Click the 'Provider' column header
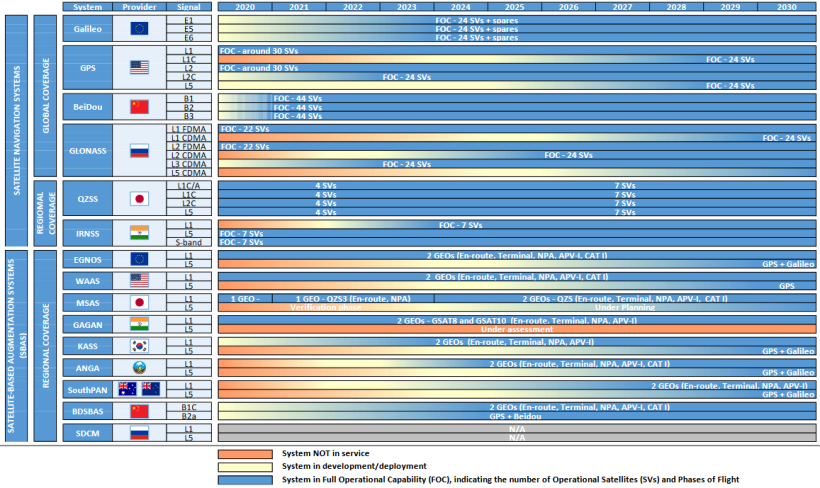Viewport: 820px width, 488px height. (139, 7)
